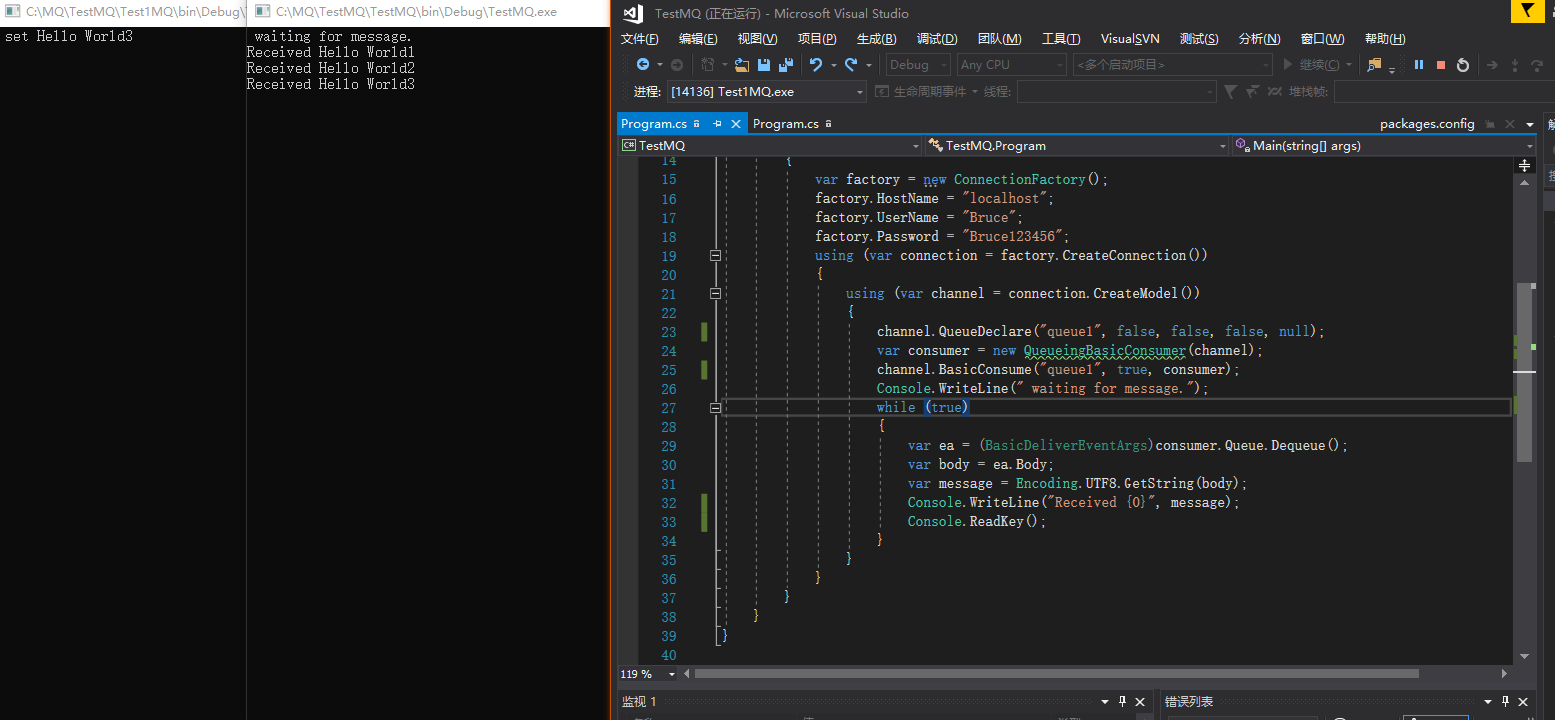Click the Navigate Backward arrow icon
This screenshot has height=720, width=1555.
click(x=643, y=64)
